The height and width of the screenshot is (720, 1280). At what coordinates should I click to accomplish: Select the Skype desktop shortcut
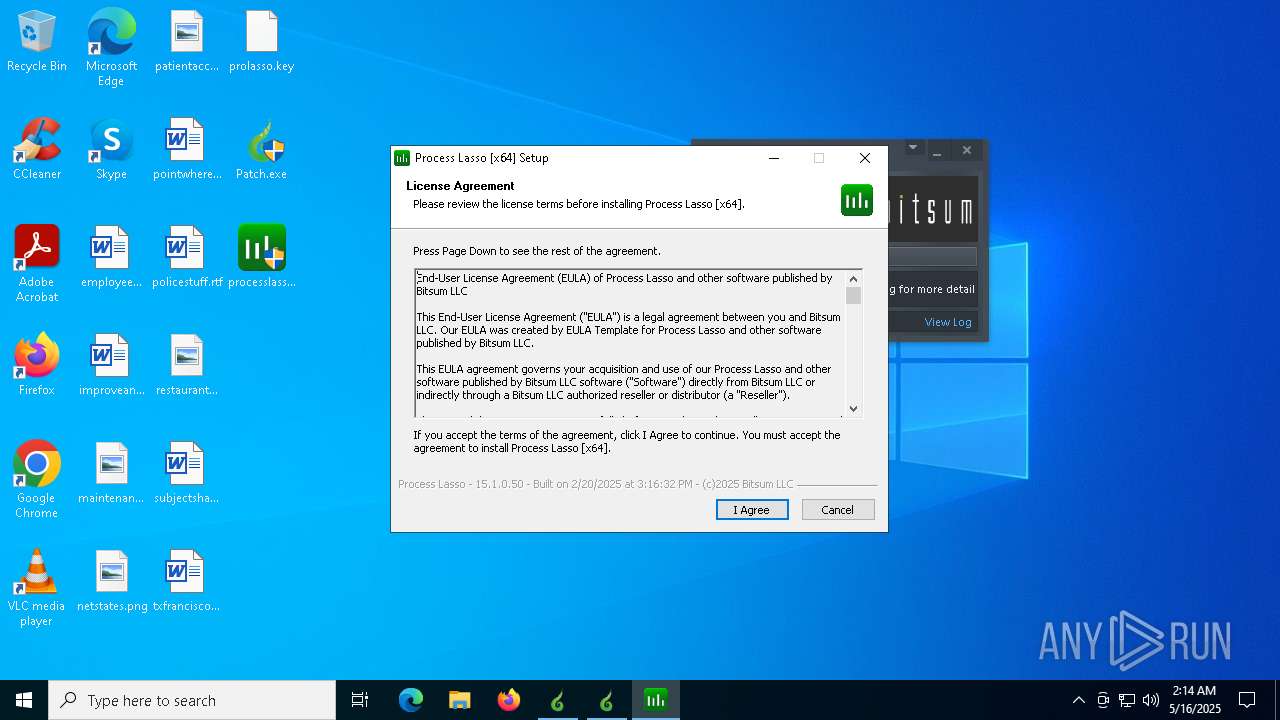pyautogui.click(x=111, y=150)
